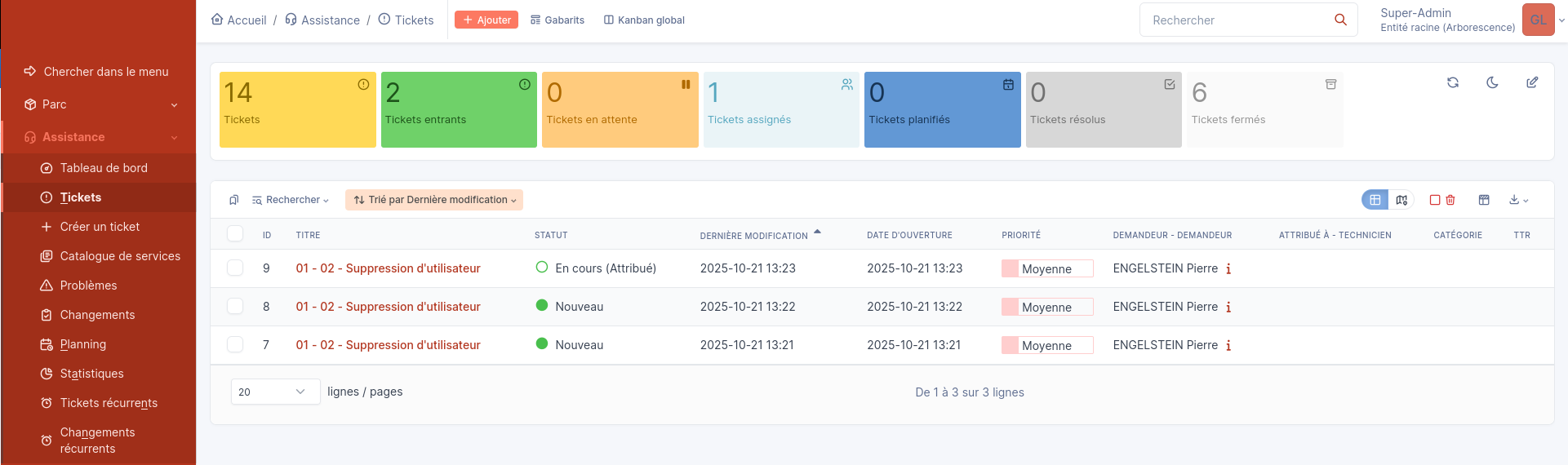
Task: Click the edit dashboard pencil icon
Action: tap(1532, 82)
